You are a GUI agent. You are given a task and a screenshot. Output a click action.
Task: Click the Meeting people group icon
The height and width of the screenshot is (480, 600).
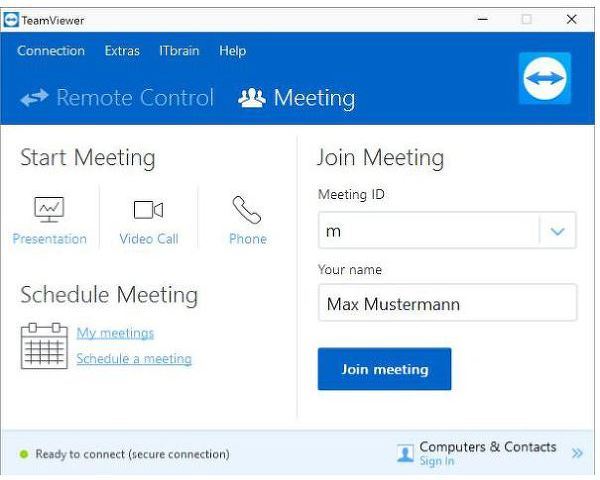252,98
